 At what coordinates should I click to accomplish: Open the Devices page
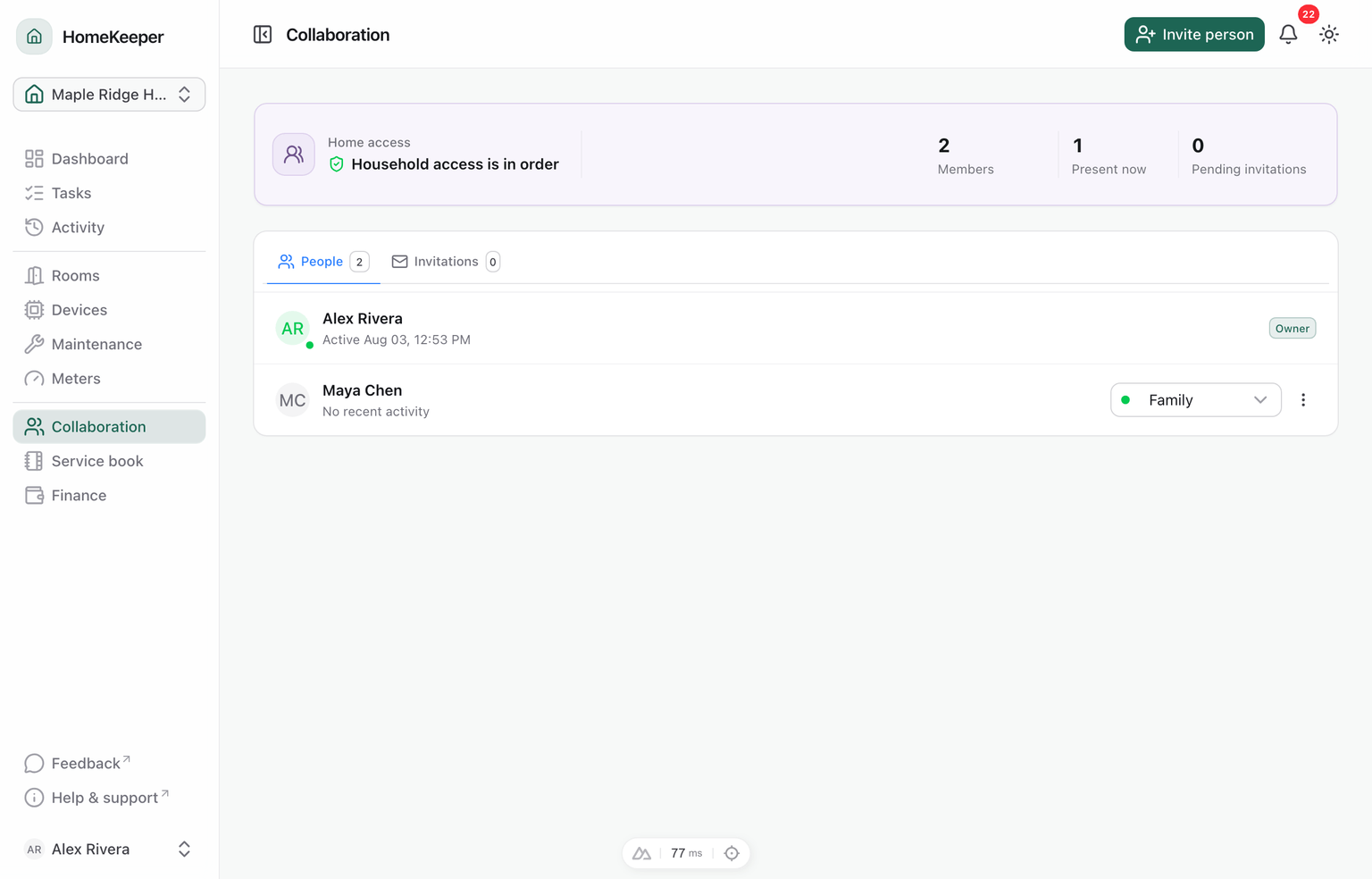pyautogui.click(x=109, y=310)
